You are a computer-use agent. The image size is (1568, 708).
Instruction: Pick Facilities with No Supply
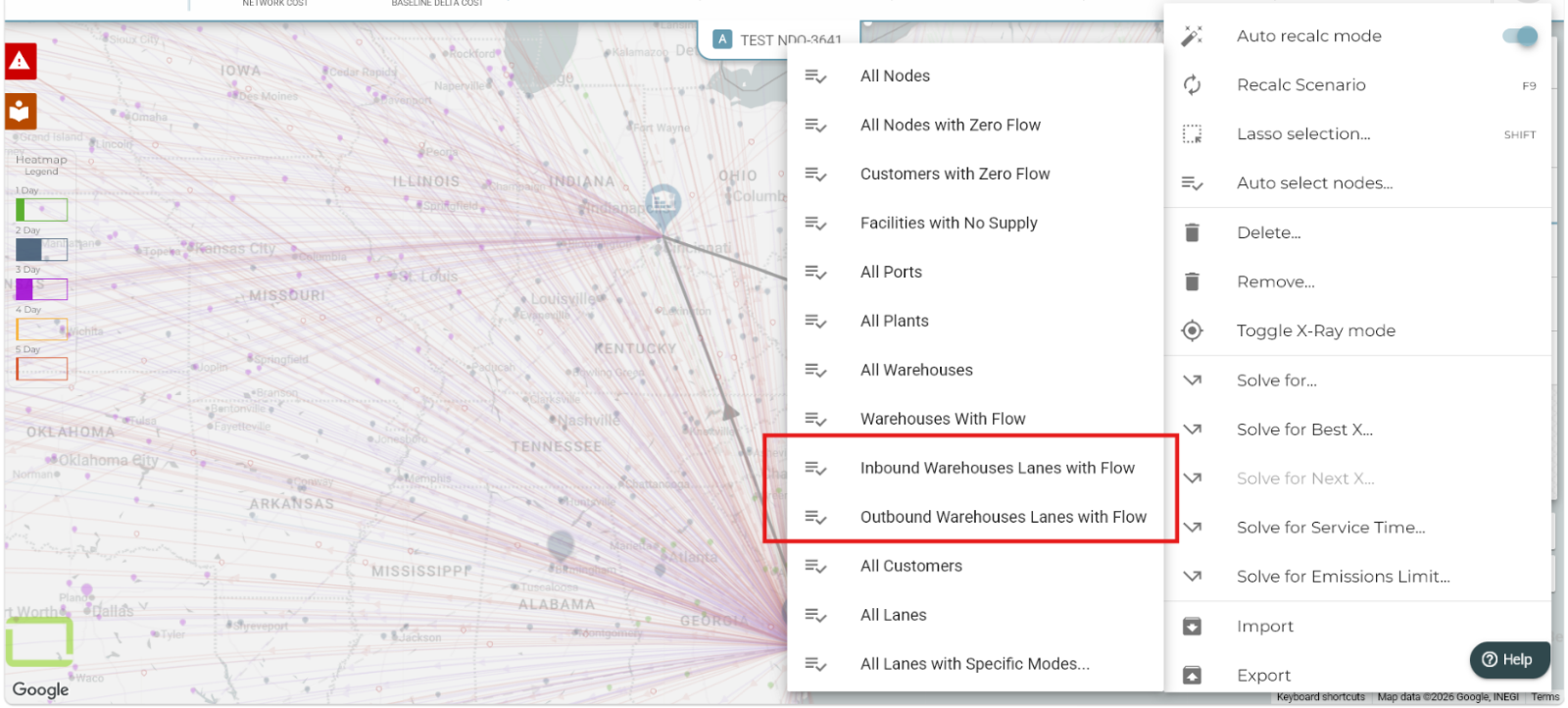click(974, 223)
